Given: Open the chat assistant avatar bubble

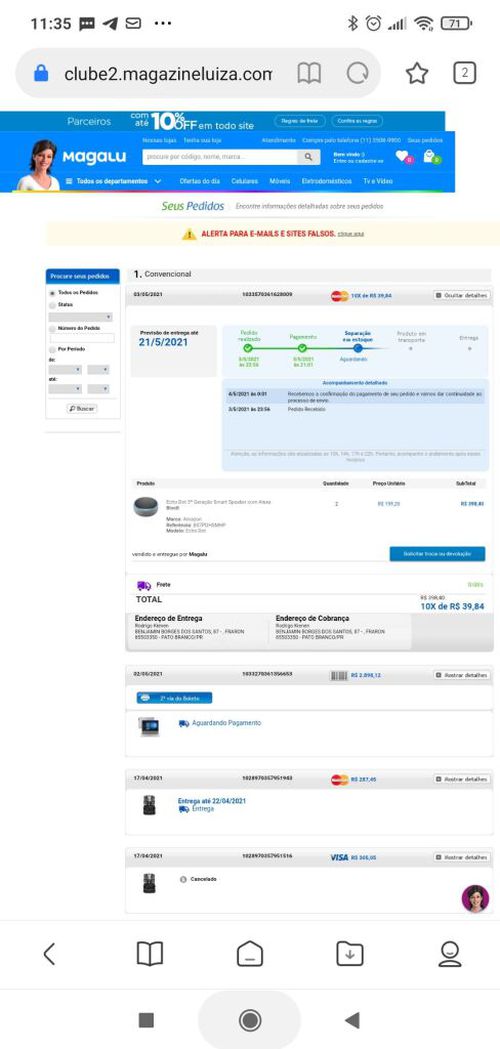Looking at the screenshot, I should click(475, 898).
